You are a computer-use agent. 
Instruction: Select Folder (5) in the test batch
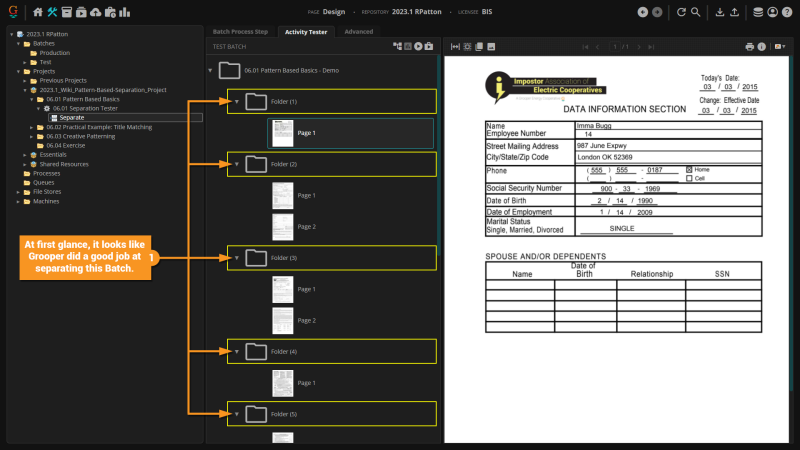[332, 414]
